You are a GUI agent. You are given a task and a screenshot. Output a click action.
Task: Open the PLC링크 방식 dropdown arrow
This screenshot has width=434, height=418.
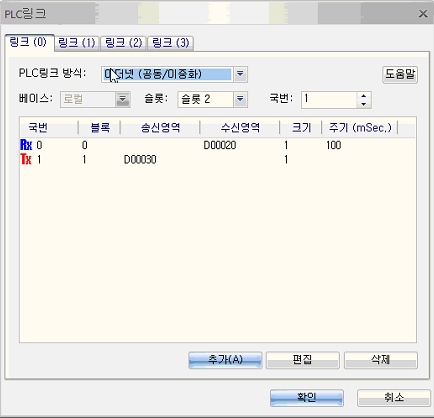click(x=240, y=74)
